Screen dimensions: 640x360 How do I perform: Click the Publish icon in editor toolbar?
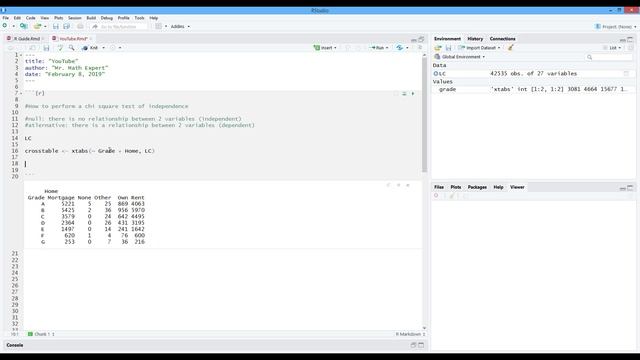pos(400,48)
